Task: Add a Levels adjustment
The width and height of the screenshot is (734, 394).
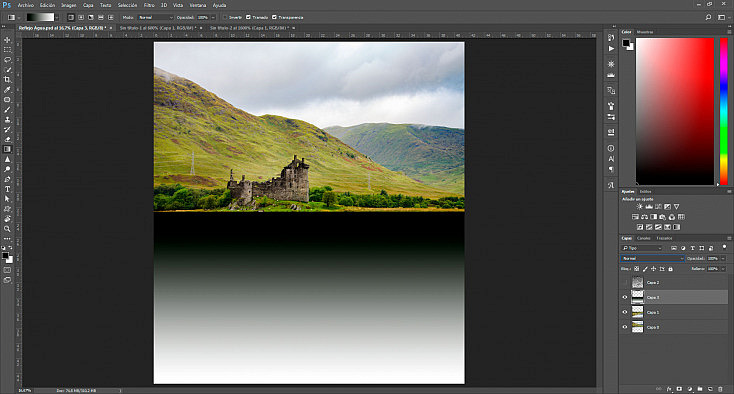Action: (x=649, y=206)
